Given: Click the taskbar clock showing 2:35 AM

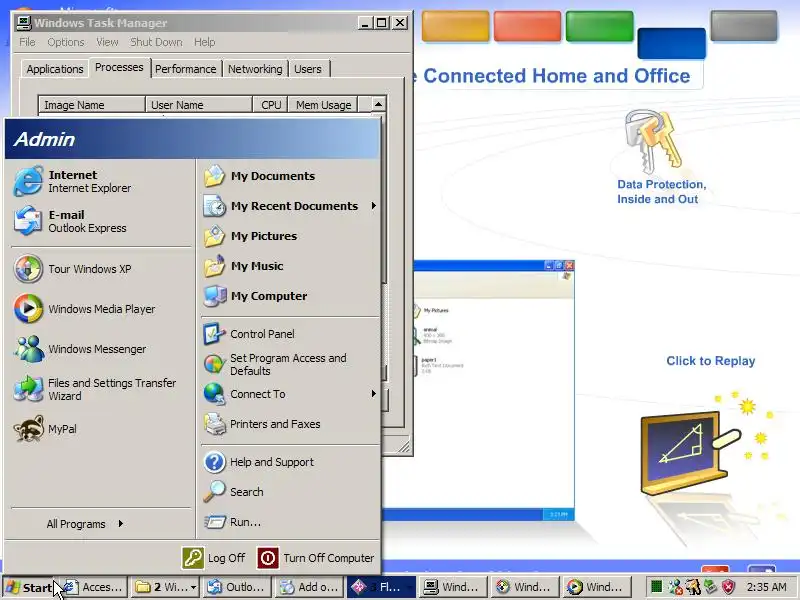Looking at the screenshot, I should point(766,587).
